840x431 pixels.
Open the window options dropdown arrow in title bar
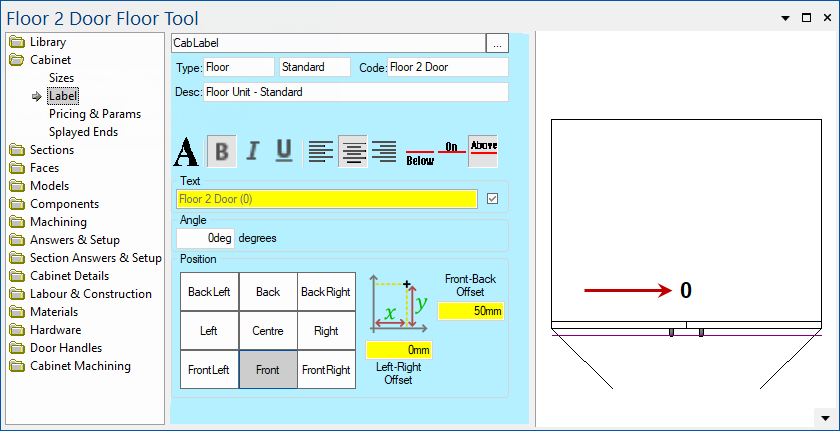[785, 18]
